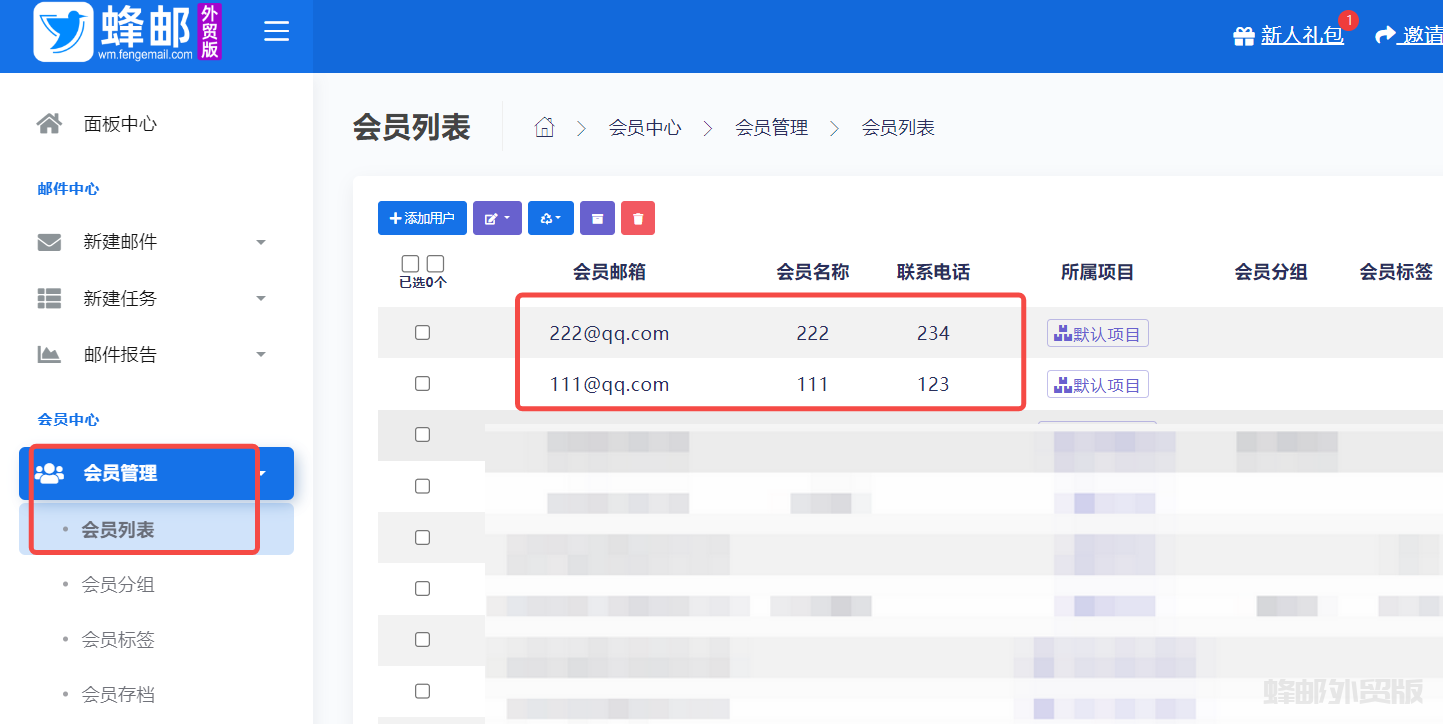Click the 面板中心 house icon
This screenshot has width=1443, height=724.
point(49,124)
